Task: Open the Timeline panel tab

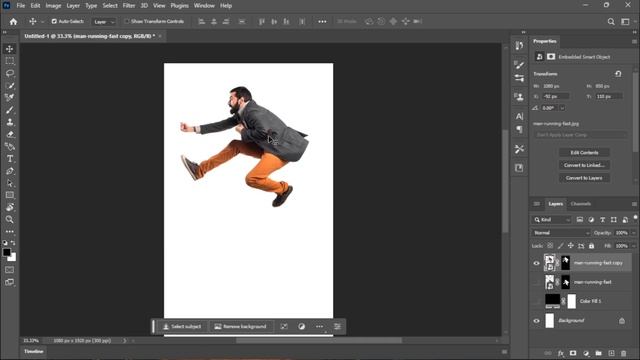Action: coord(33,351)
